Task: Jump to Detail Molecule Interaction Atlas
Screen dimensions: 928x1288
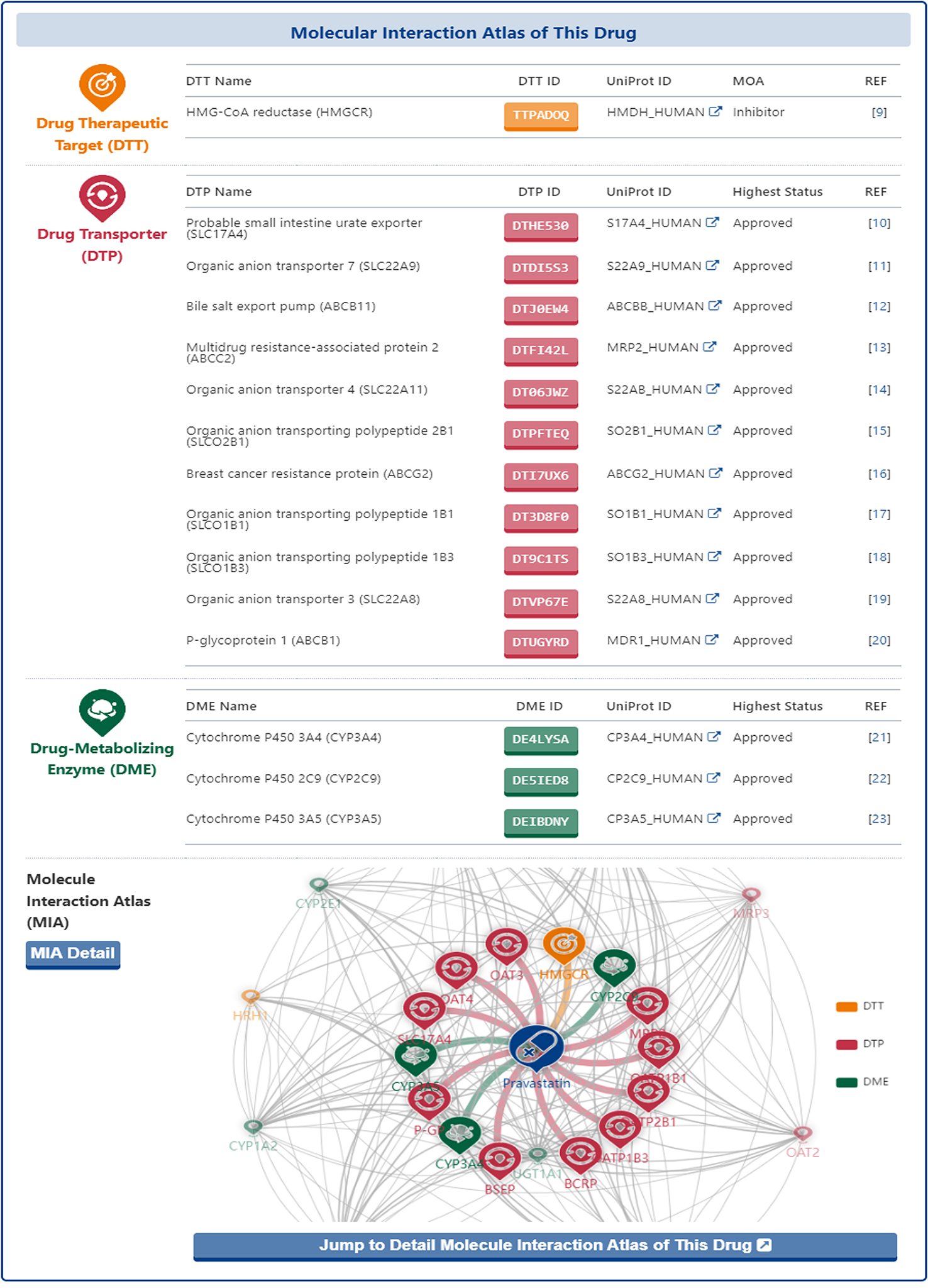Action: [544, 1246]
